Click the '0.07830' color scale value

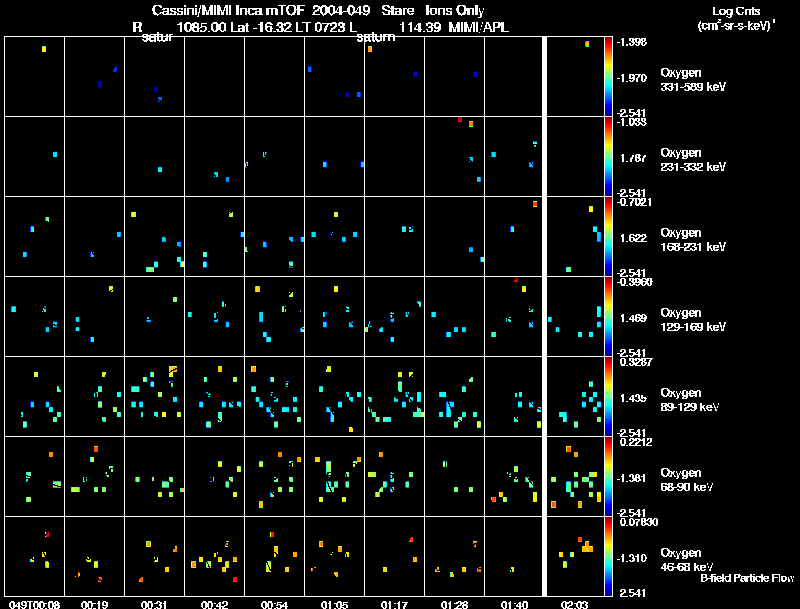click(x=639, y=522)
